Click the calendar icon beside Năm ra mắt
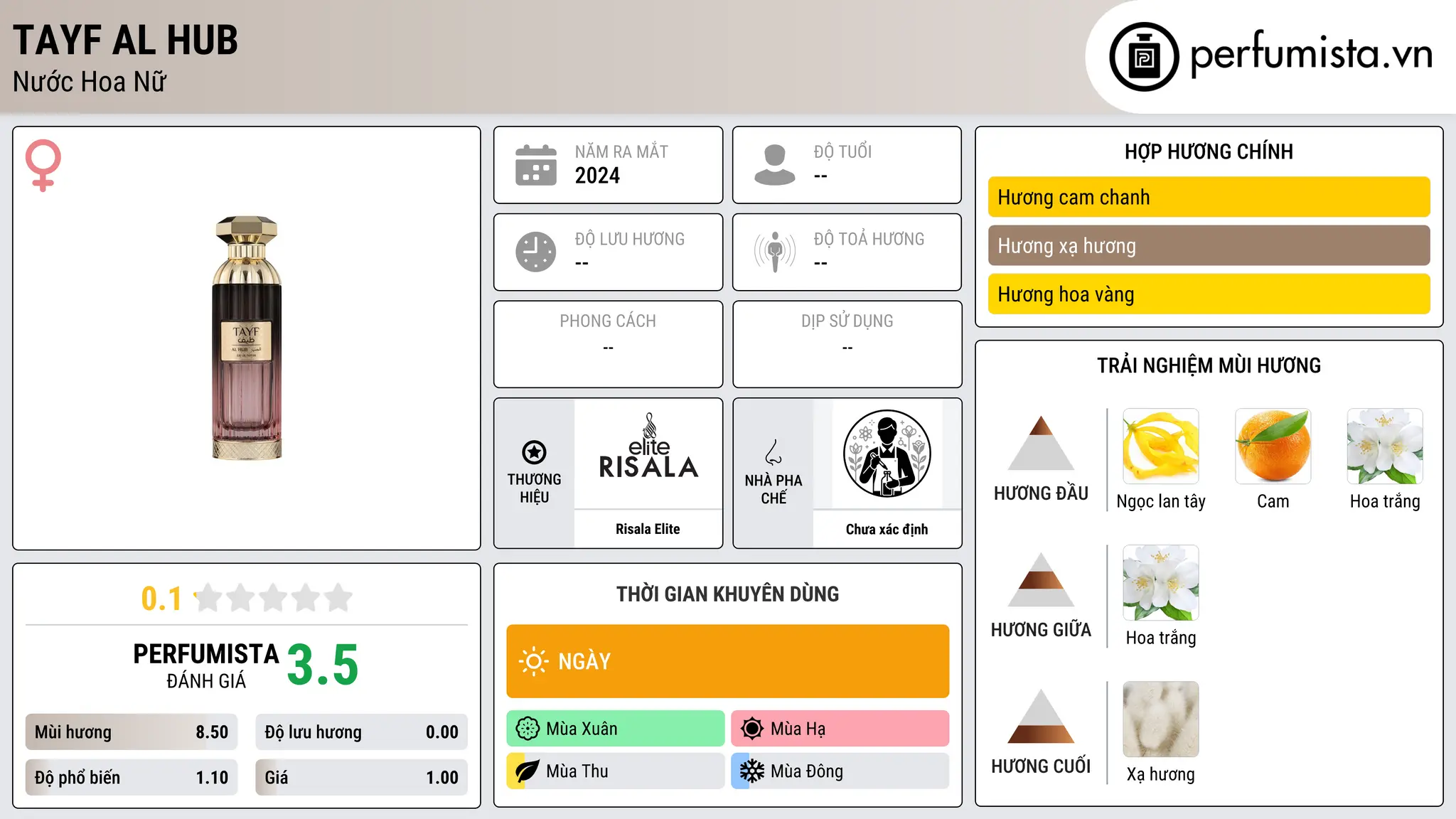1456x819 pixels. 536,165
